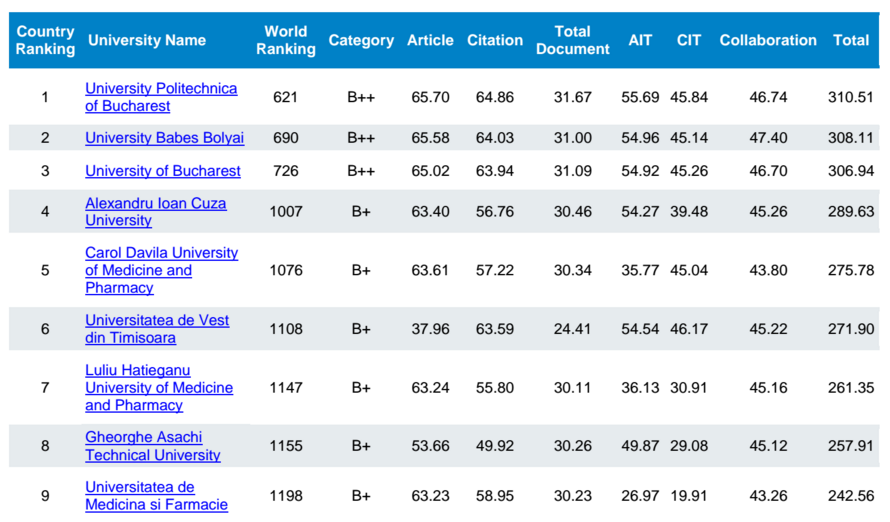Select country ranking number 5

point(45,270)
